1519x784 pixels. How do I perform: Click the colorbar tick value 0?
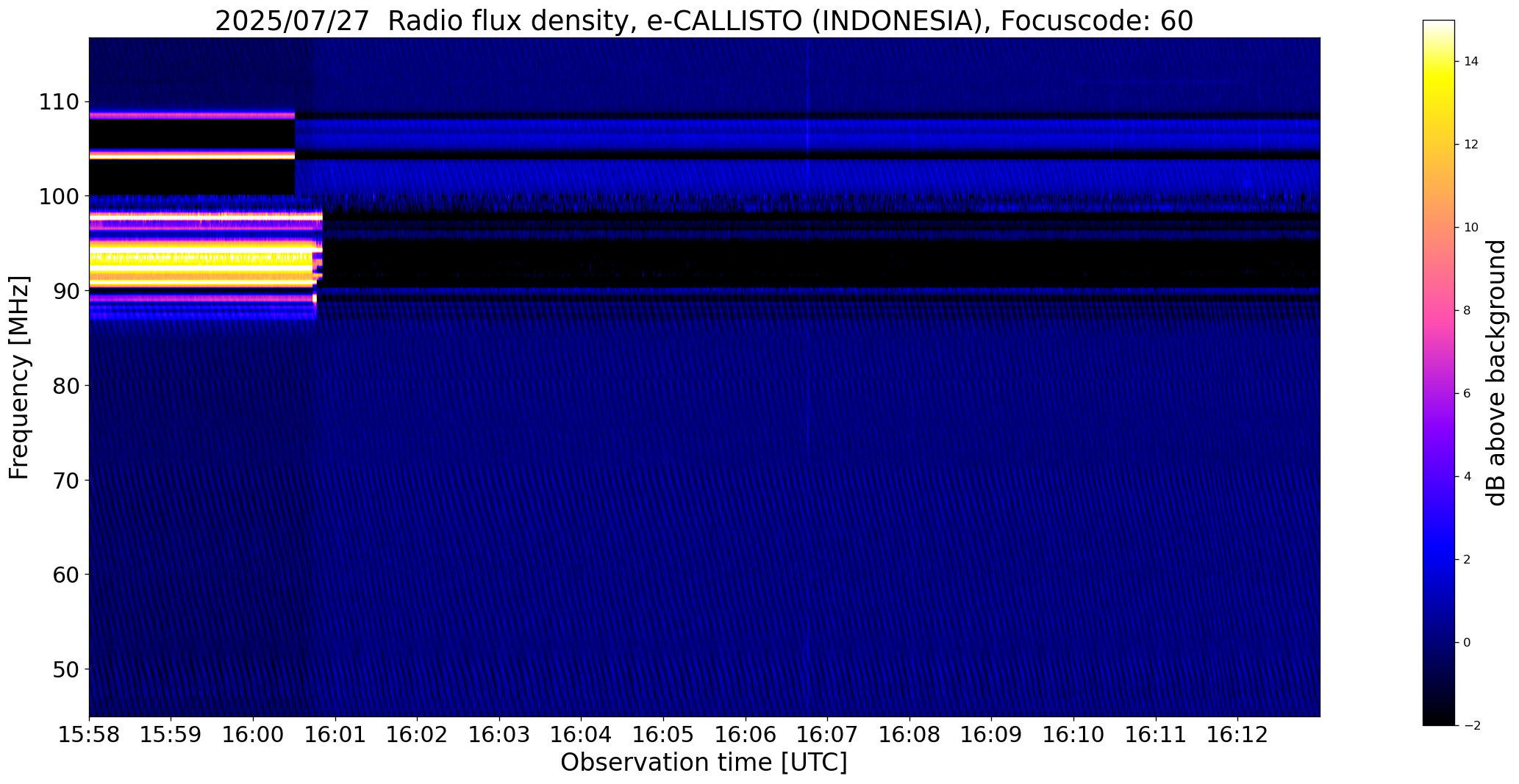(1468, 643)
